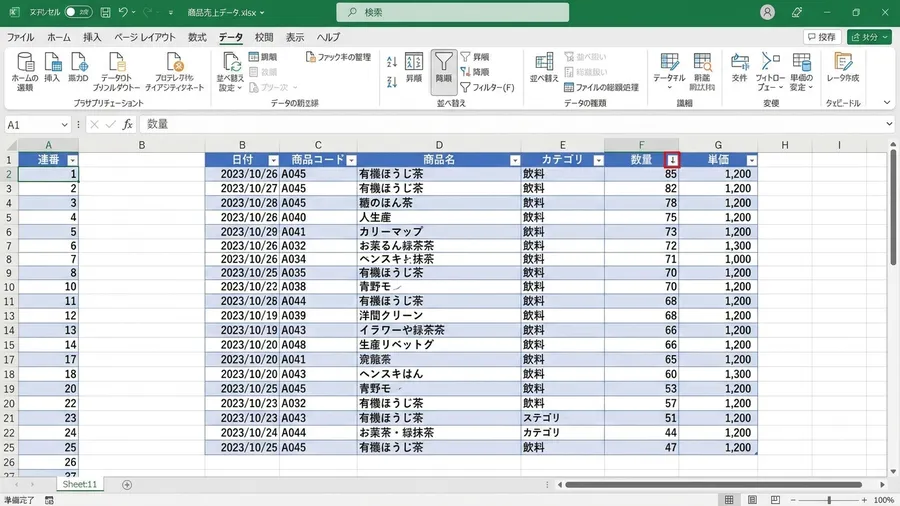900x506 pixels.
Task: Click the horizontal scrollbar thumb
Action: coord(713,485)
